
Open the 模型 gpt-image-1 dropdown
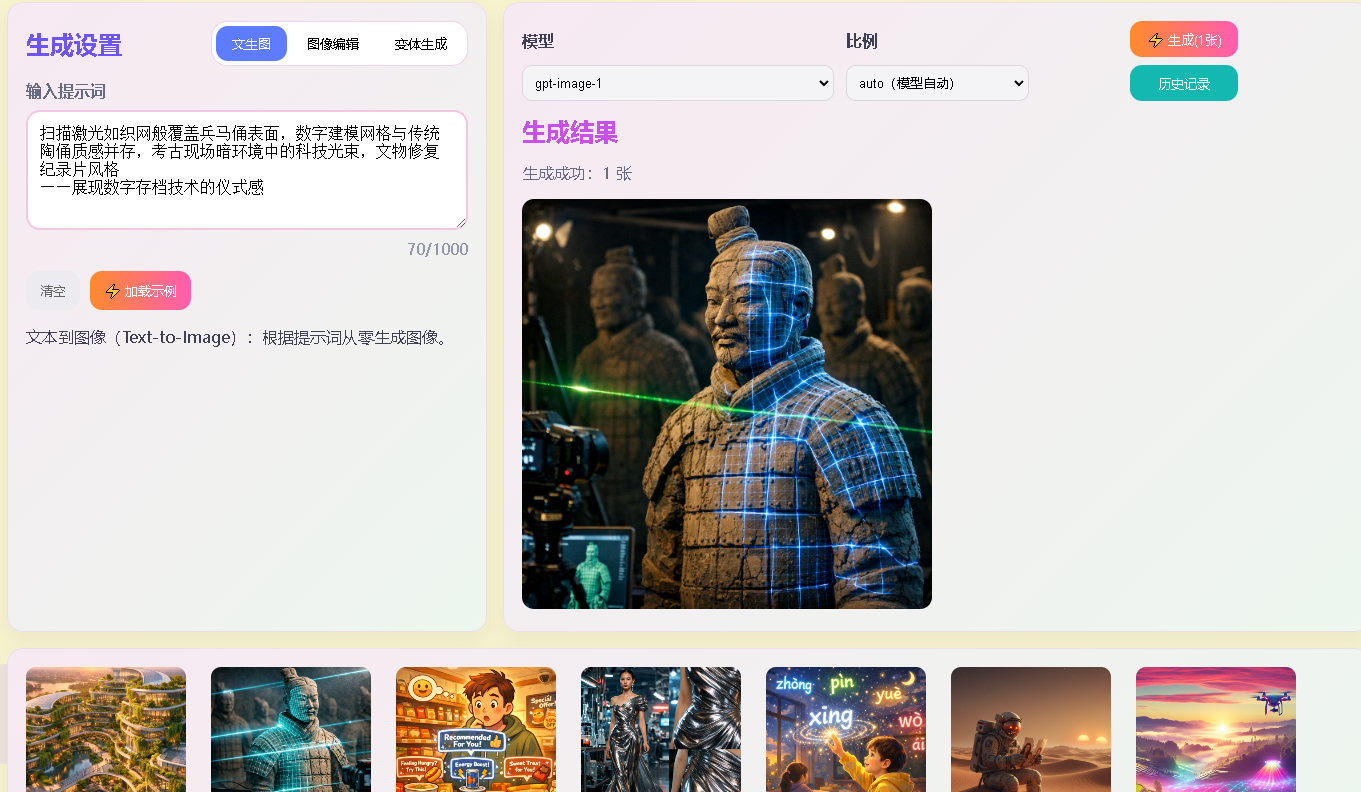point(677,83)
